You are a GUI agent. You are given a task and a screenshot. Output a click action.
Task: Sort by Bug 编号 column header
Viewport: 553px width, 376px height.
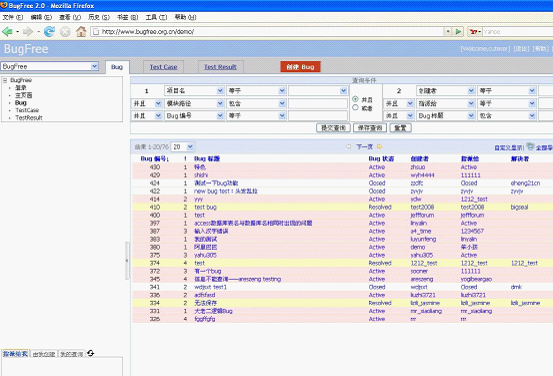click(x=154, y=159)
